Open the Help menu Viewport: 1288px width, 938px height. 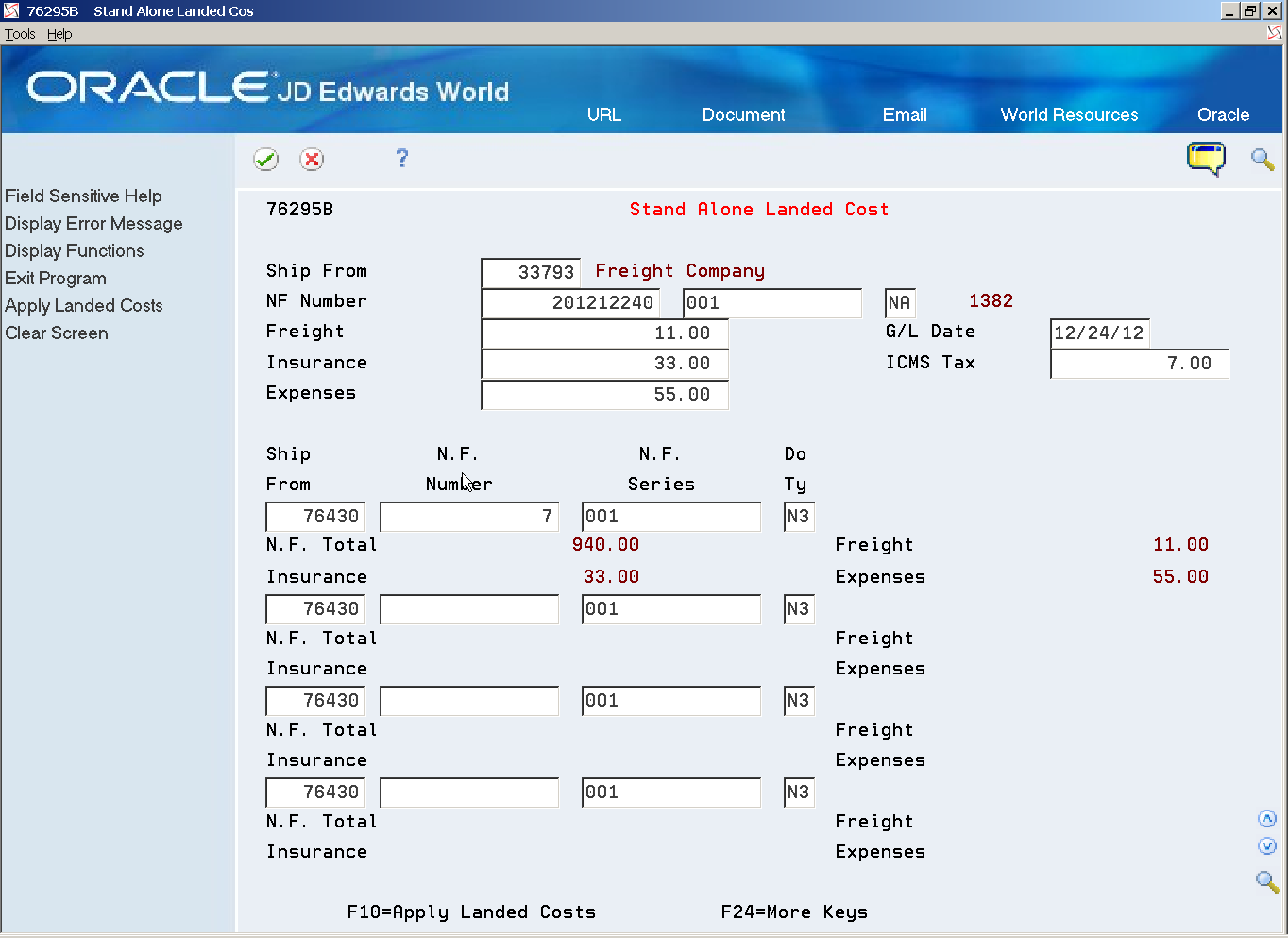59,34
